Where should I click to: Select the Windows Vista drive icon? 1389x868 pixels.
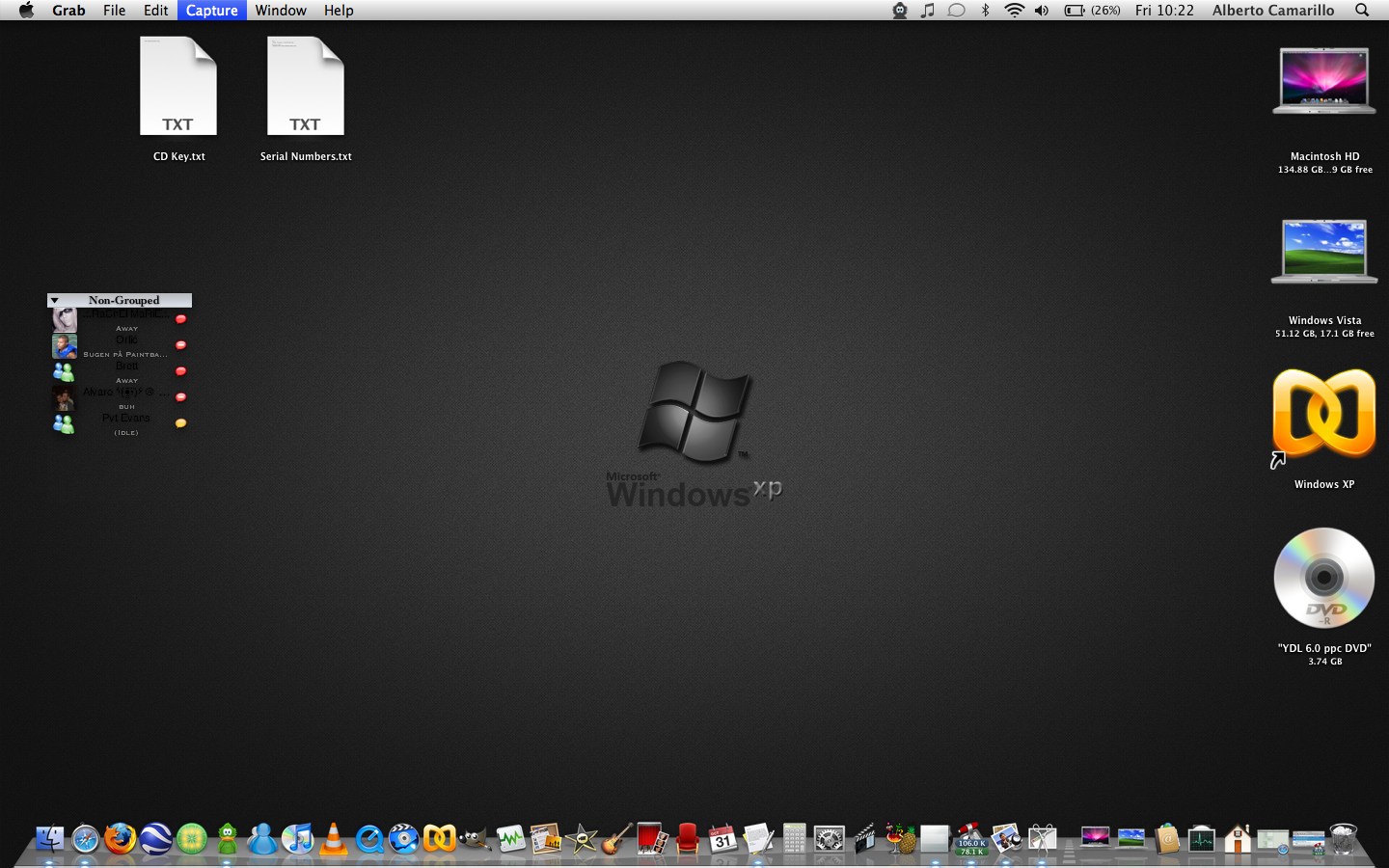point(1324,251)
